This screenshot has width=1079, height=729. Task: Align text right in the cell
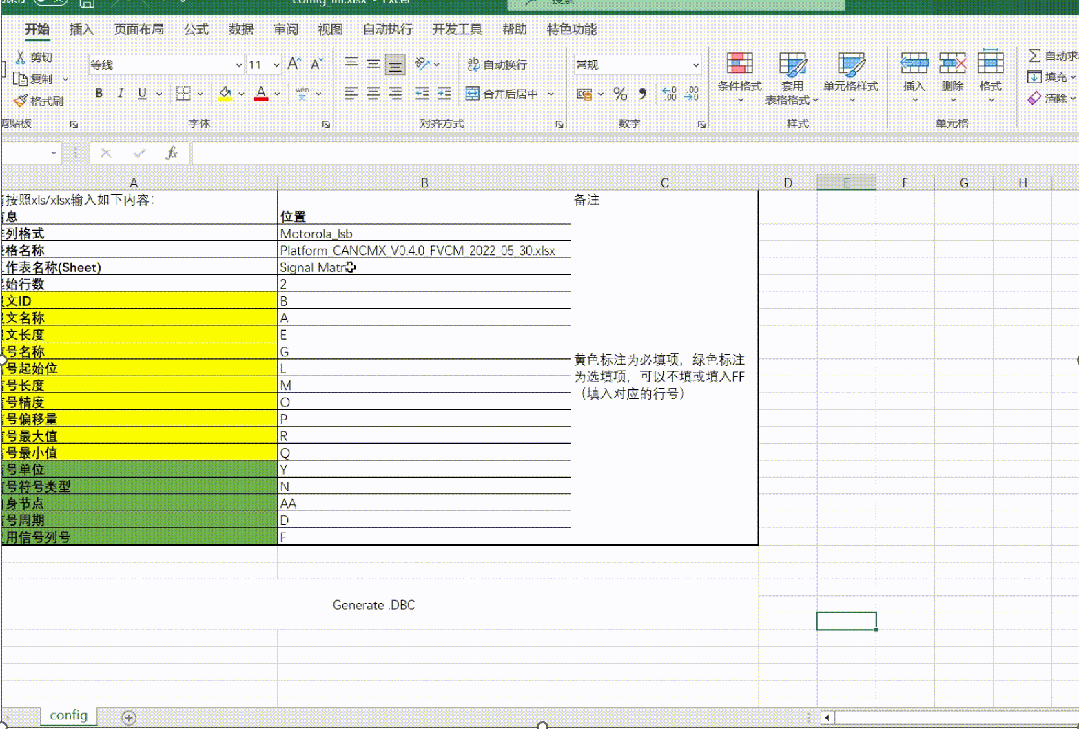[395, 93]
